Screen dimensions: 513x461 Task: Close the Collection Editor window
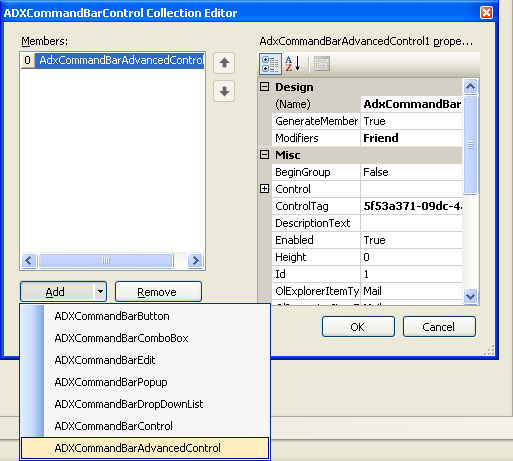(486, 13)
